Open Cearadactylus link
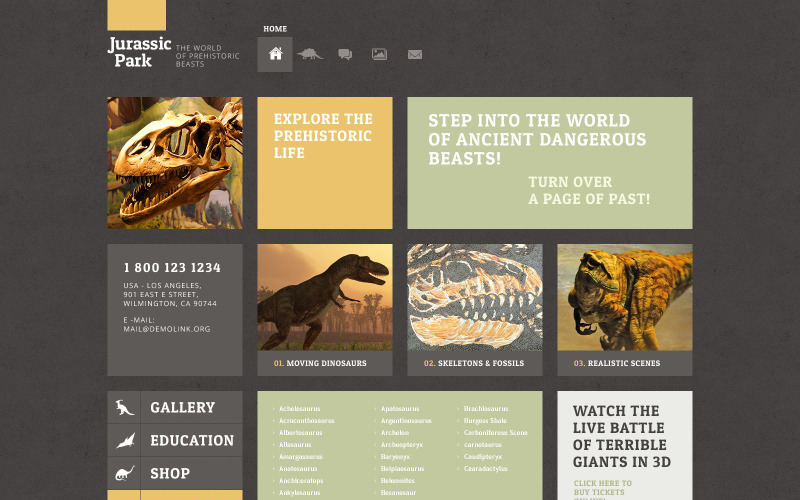 (486, 469)
